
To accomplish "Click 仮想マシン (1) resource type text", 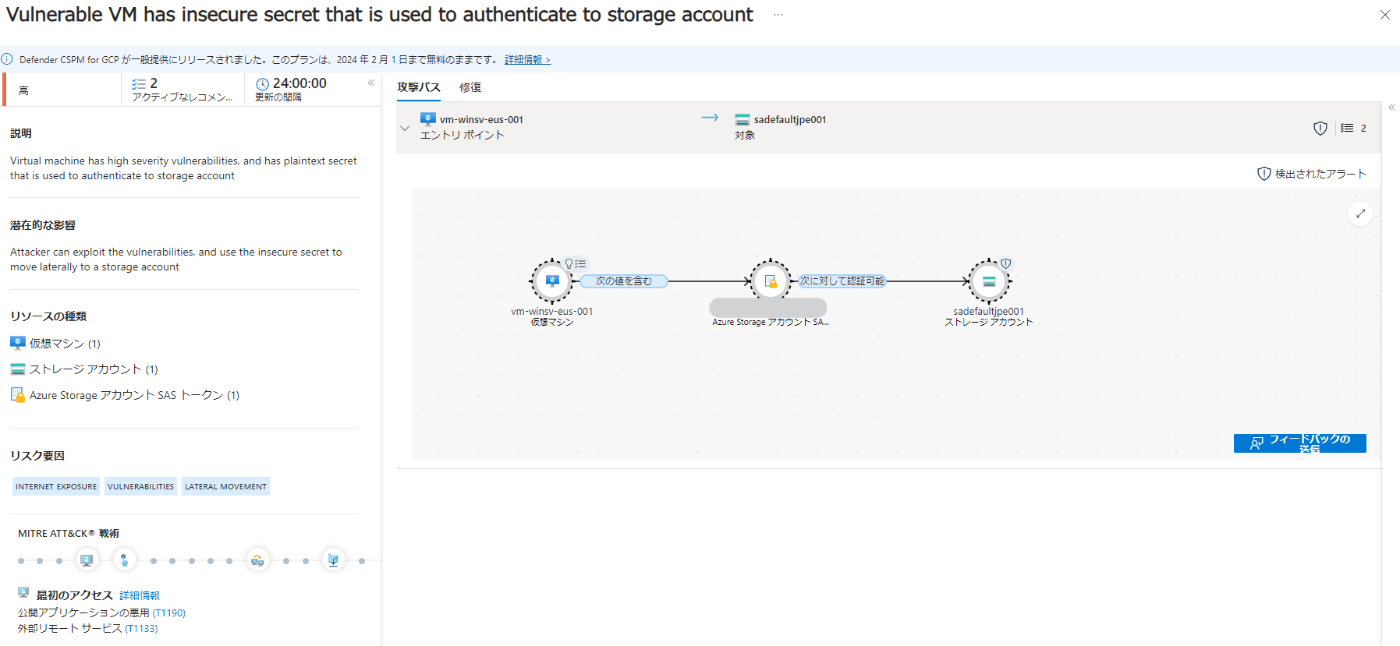I will coord(64,343).
